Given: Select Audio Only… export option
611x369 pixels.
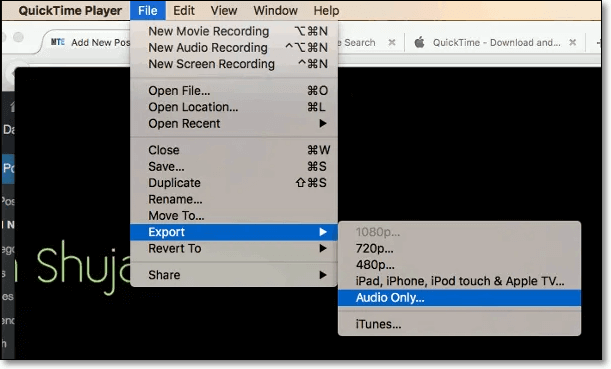Looking at the screenshot, I should (459, 298).
